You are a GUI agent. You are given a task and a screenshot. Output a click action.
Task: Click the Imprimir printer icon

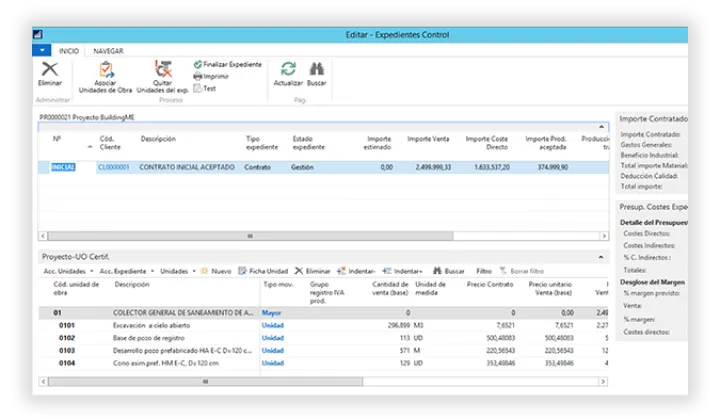tap(198, 76)
